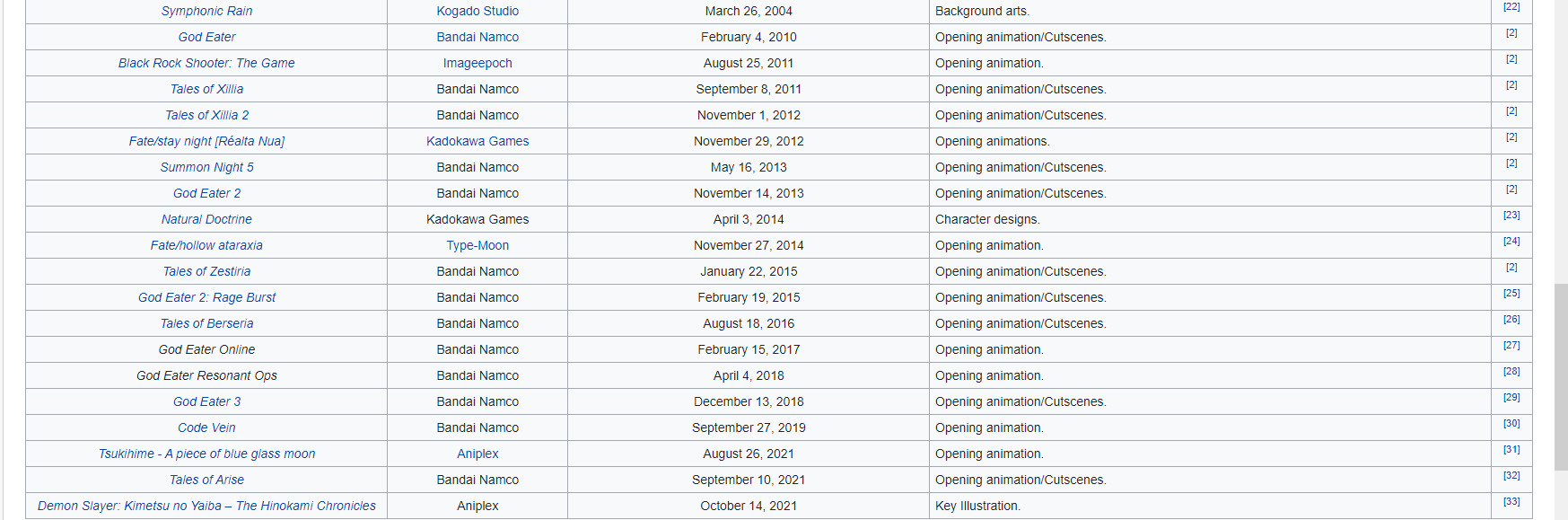Jump to citation reference [22]
Viewport: 1568px width, 520px height.
click(1511, 7)
